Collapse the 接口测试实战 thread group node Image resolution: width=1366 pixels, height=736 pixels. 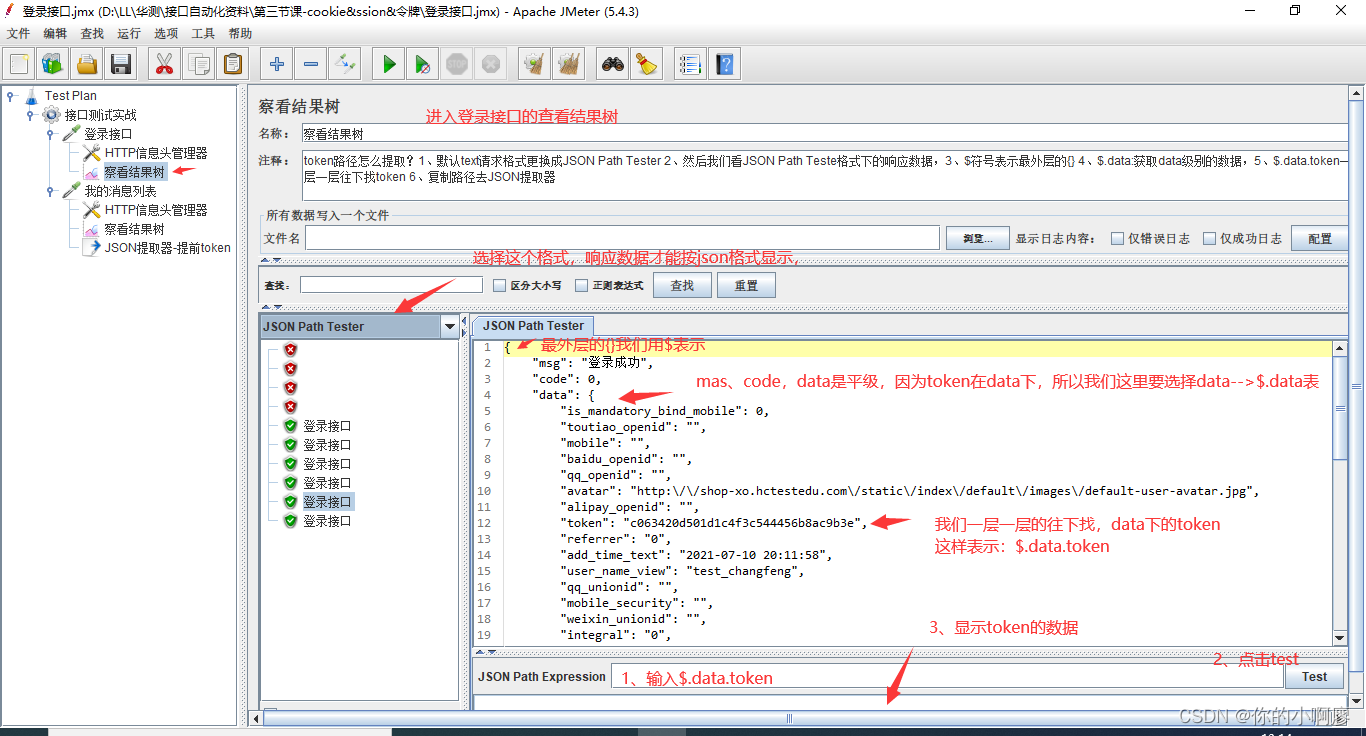(30, 115)
